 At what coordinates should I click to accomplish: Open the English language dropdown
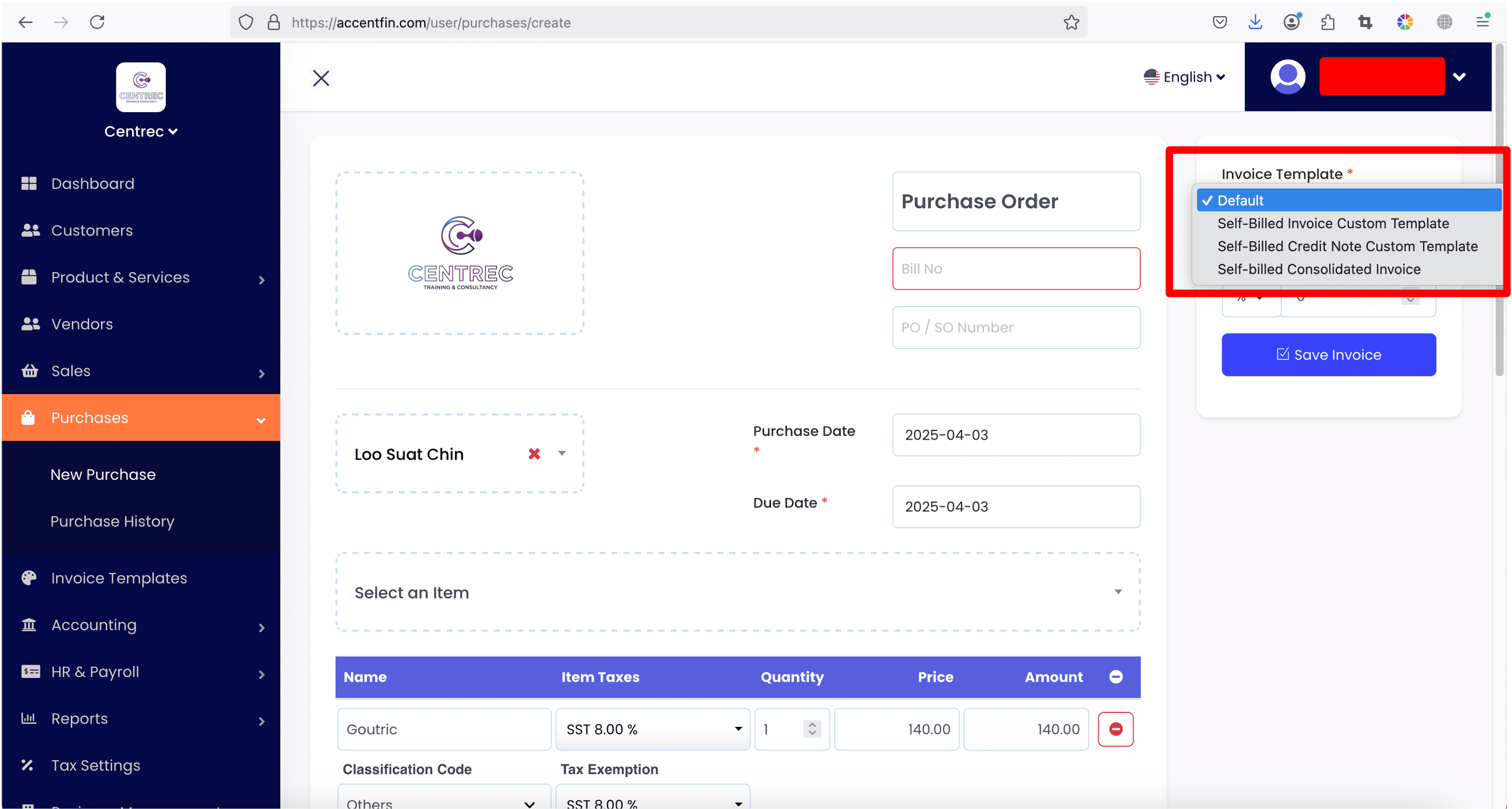(x=1185, y=77)
